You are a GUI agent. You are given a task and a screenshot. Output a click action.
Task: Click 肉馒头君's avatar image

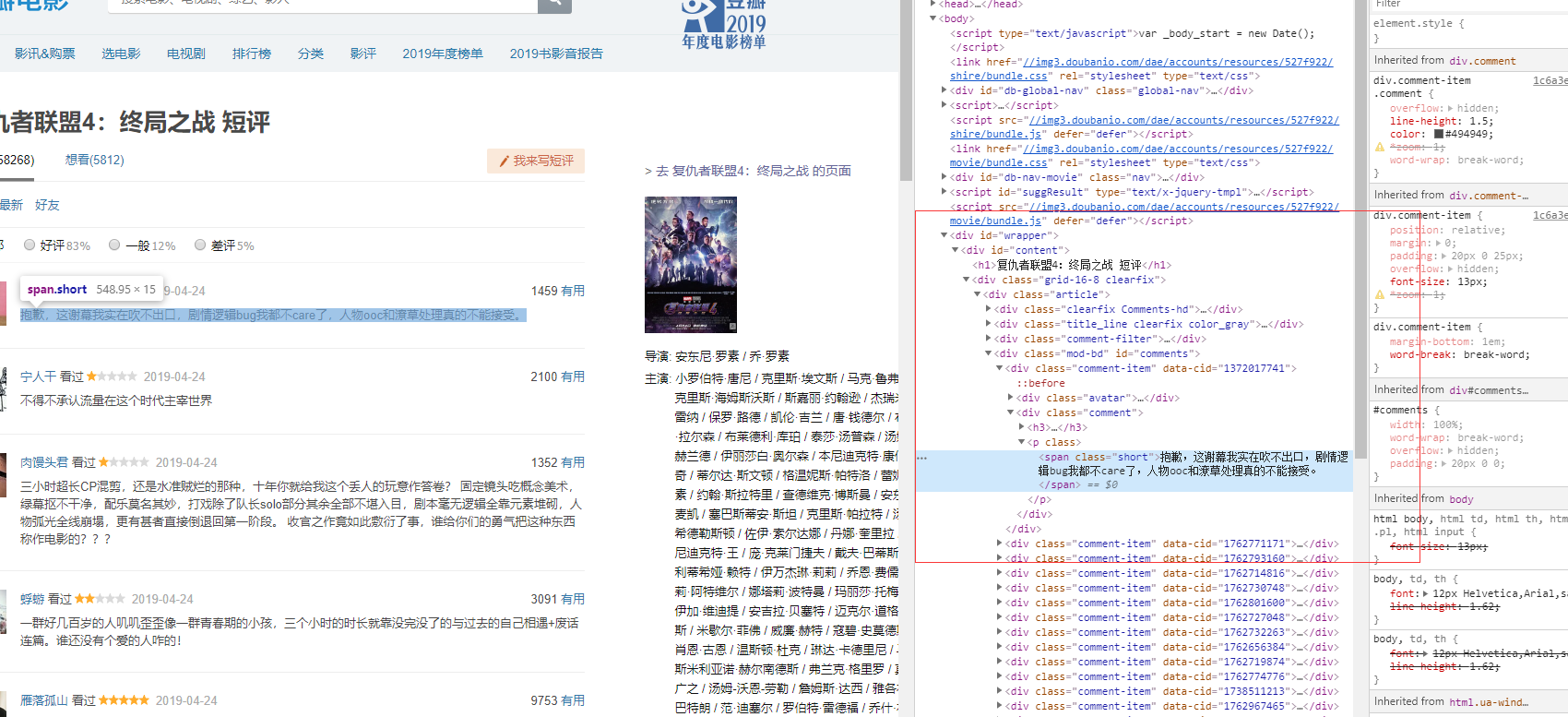[x=3, y=475]
